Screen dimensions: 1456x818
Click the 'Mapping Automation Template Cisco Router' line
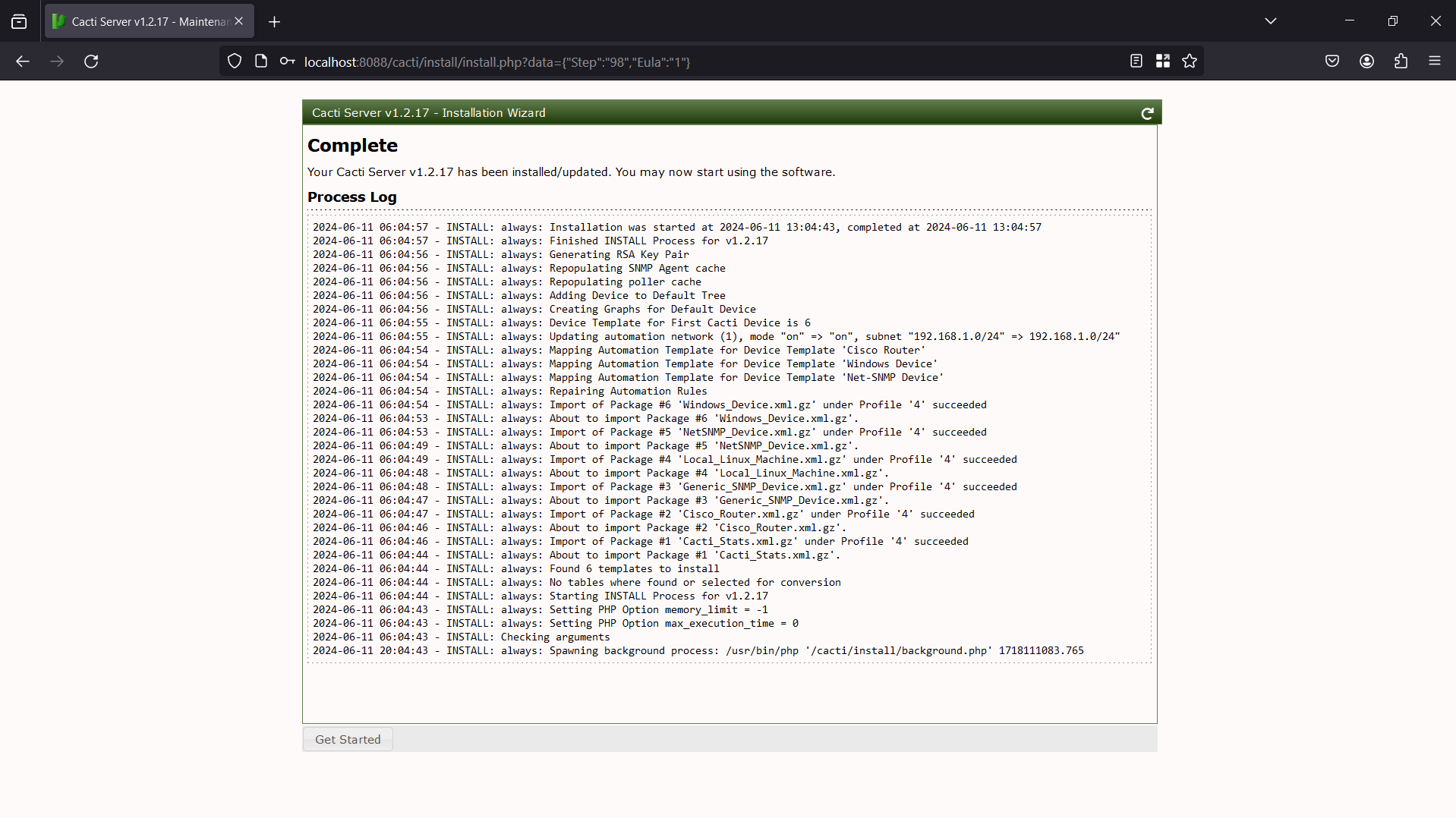pyautogui.click(x=619, y=351)
